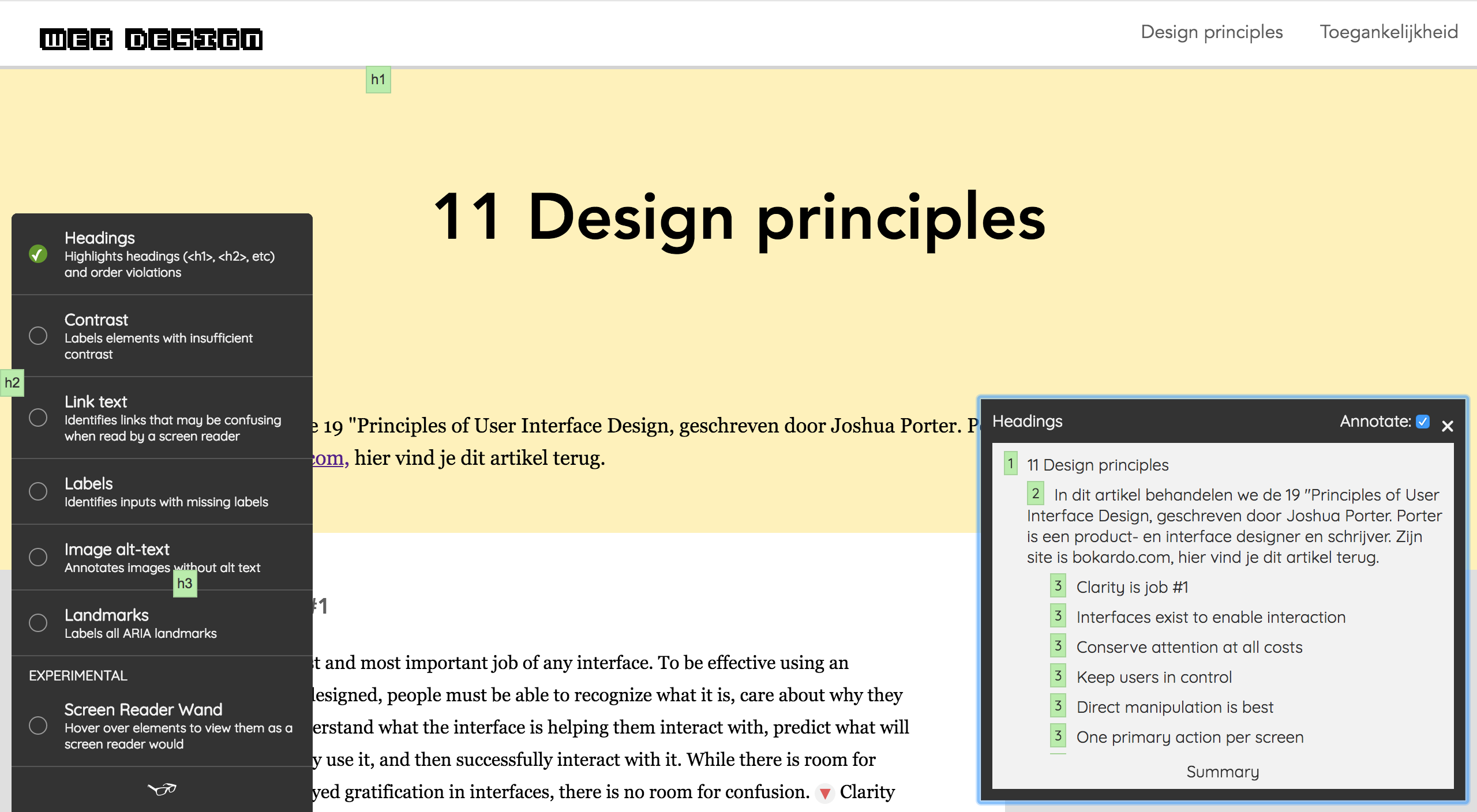Enable the Contrast plugin
This screenshot has height=812, width=1477.
pyautogui.click(x=38, y=336)
